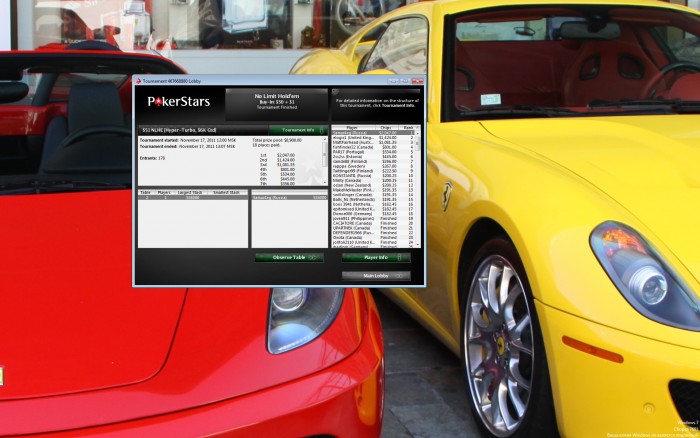This screenshot has height=438, width=700.
Task: Click the Players column header in tables list
Action: 164,192
